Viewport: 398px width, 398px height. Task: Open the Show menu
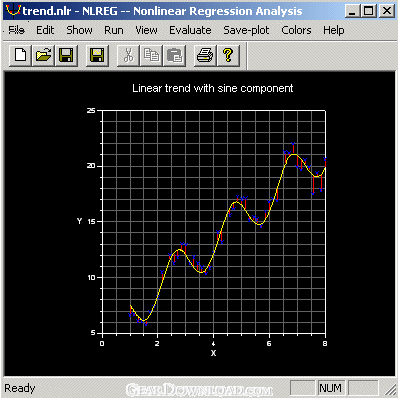point(79,30)
